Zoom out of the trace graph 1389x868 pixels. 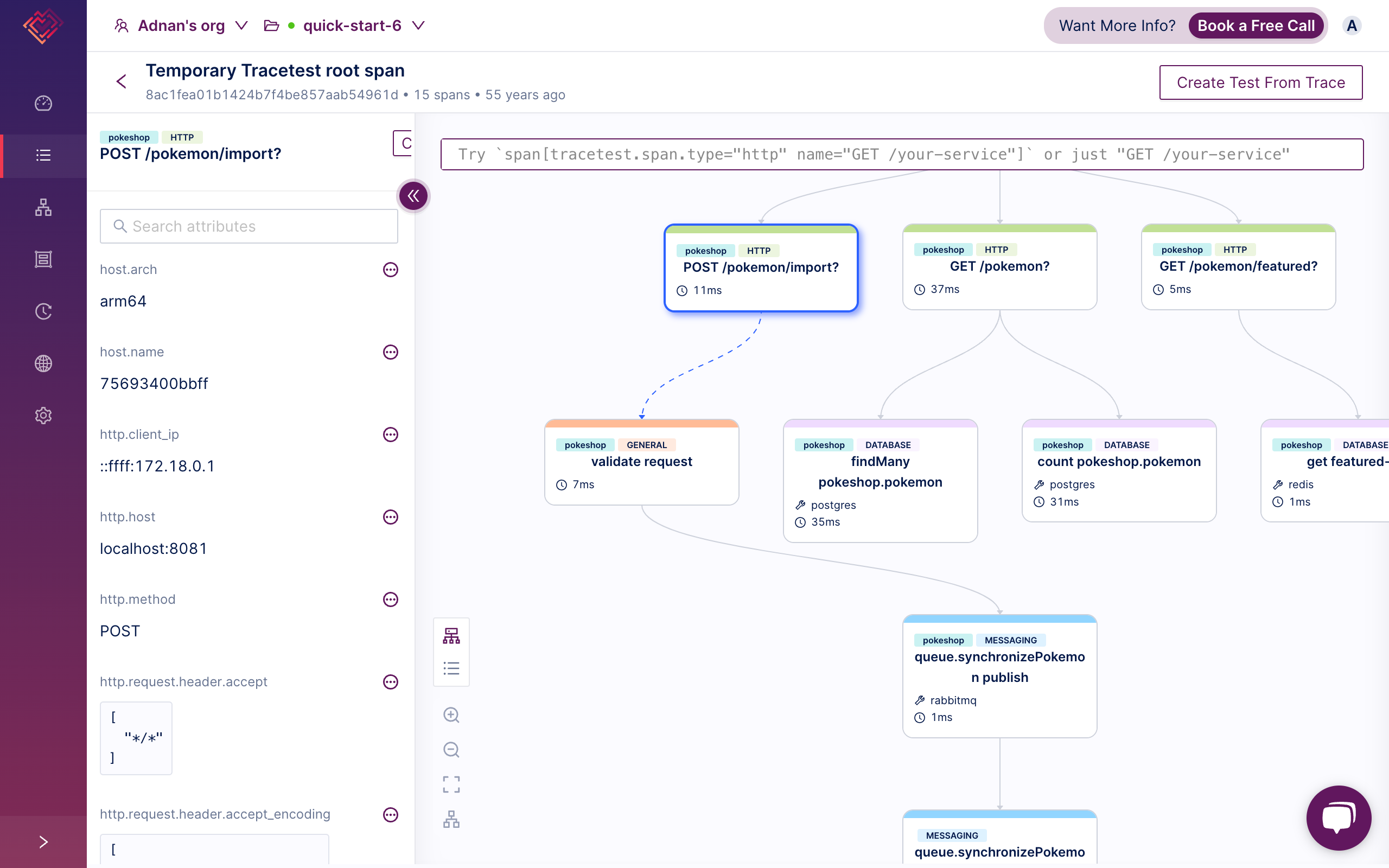(451, 750)
